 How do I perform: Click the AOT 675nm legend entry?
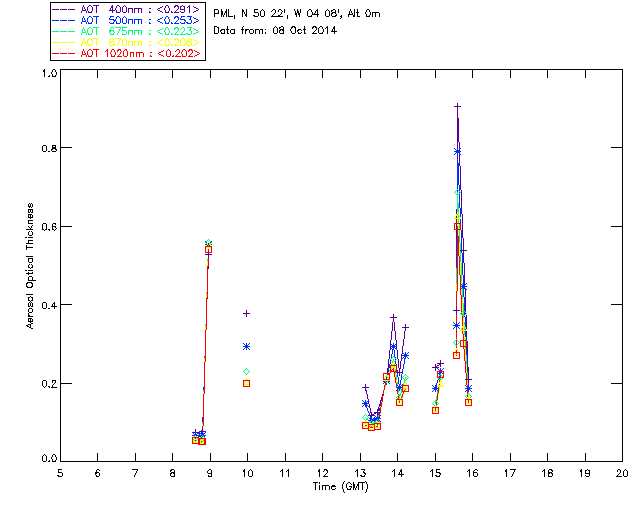click(126, 31)
